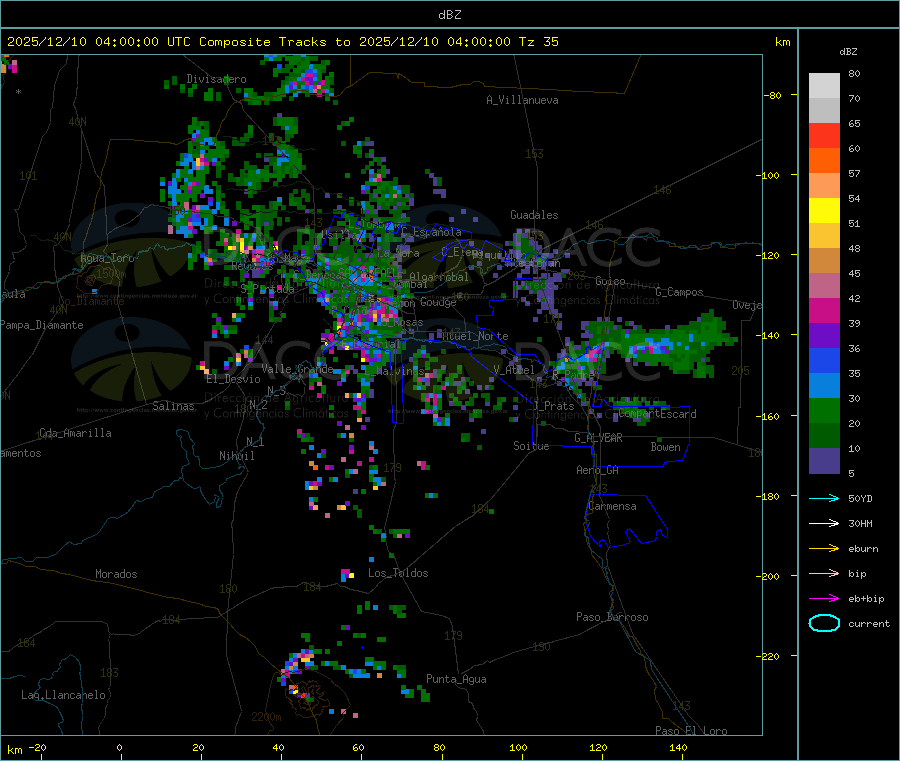Click the Bowen place label

point(665,447)
